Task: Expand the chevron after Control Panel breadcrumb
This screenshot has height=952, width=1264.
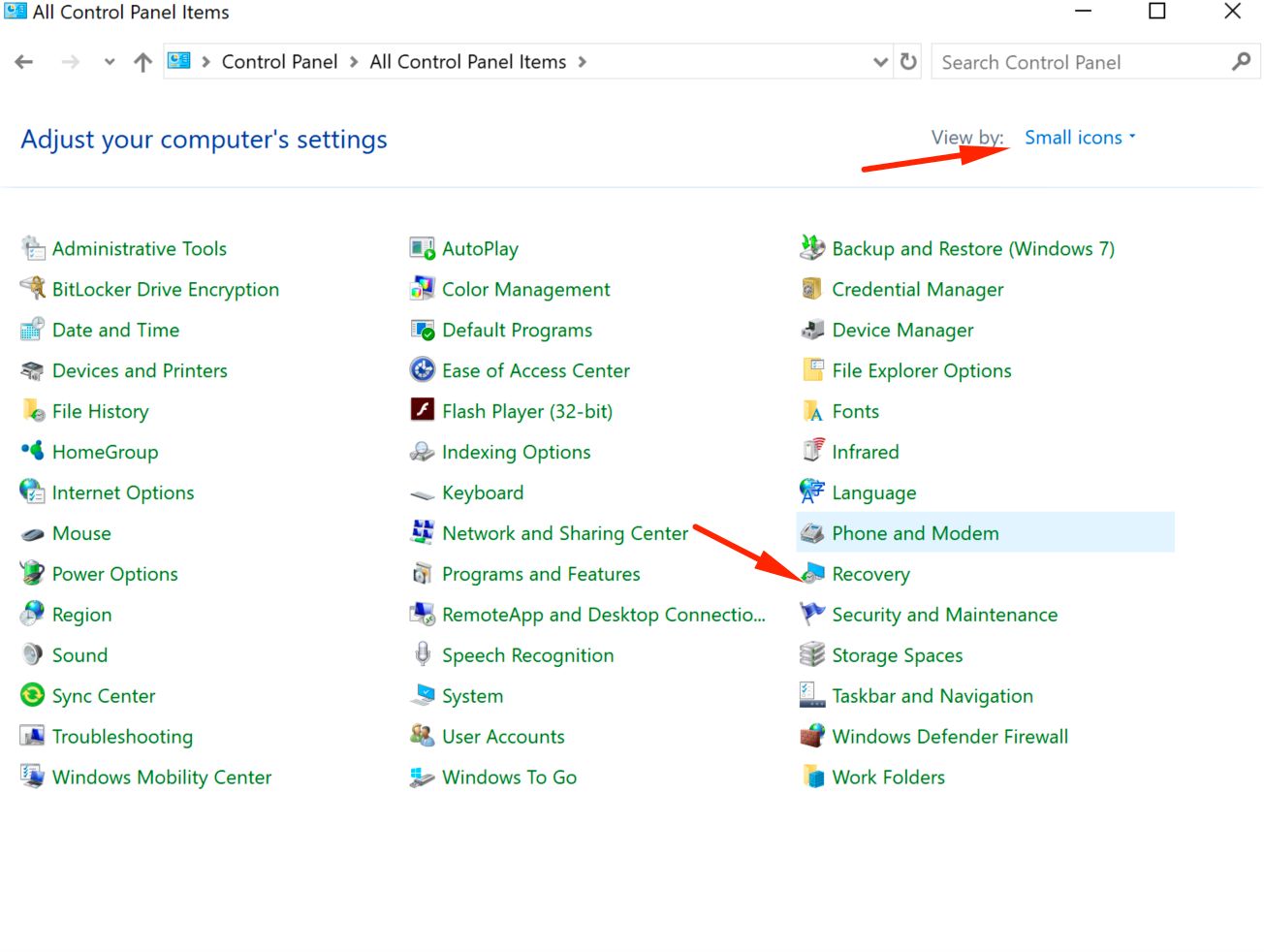Action: point(354,62)
